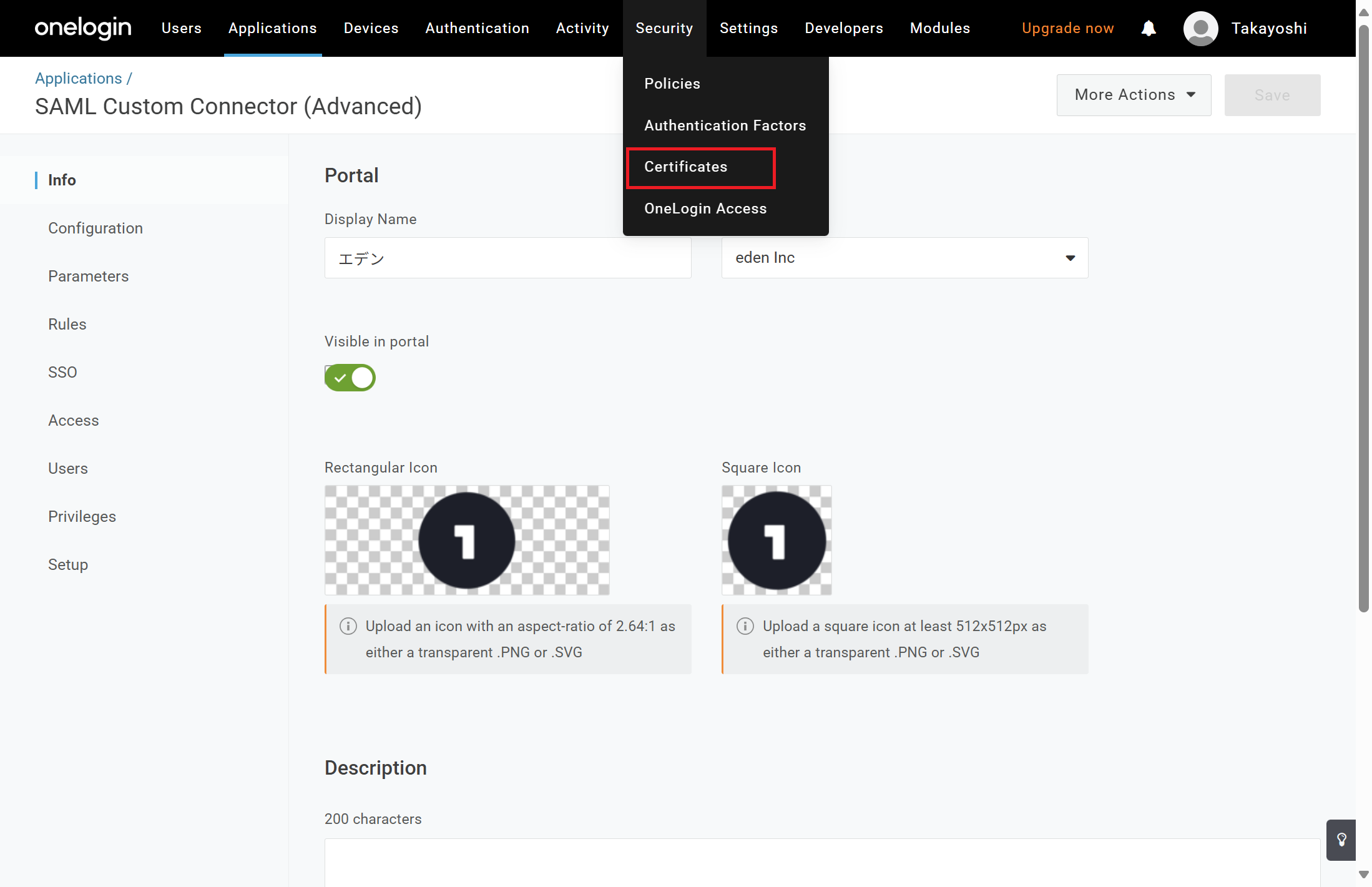The image size is (1372, 887).
Task: Click the Display Name input field
Action: pos(507,258)
